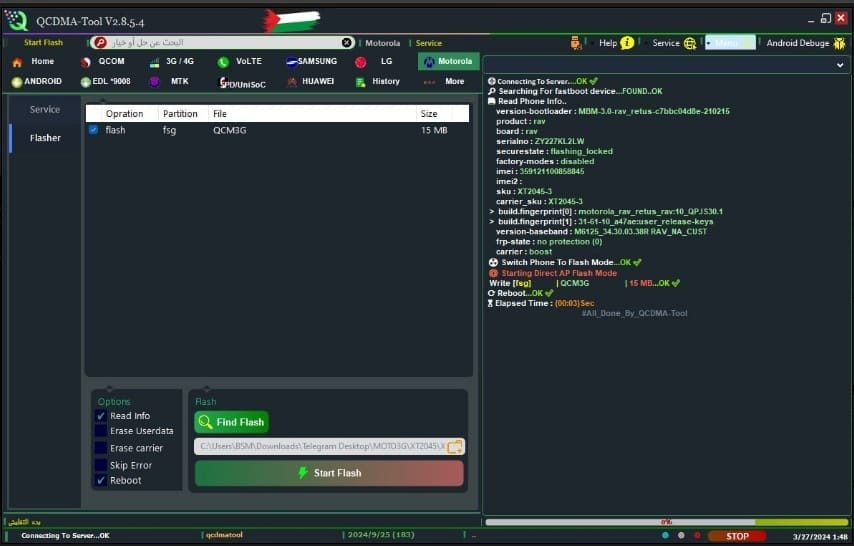Open the 3G / 4G tab
The image size is (854, 546).
(172, 62)
